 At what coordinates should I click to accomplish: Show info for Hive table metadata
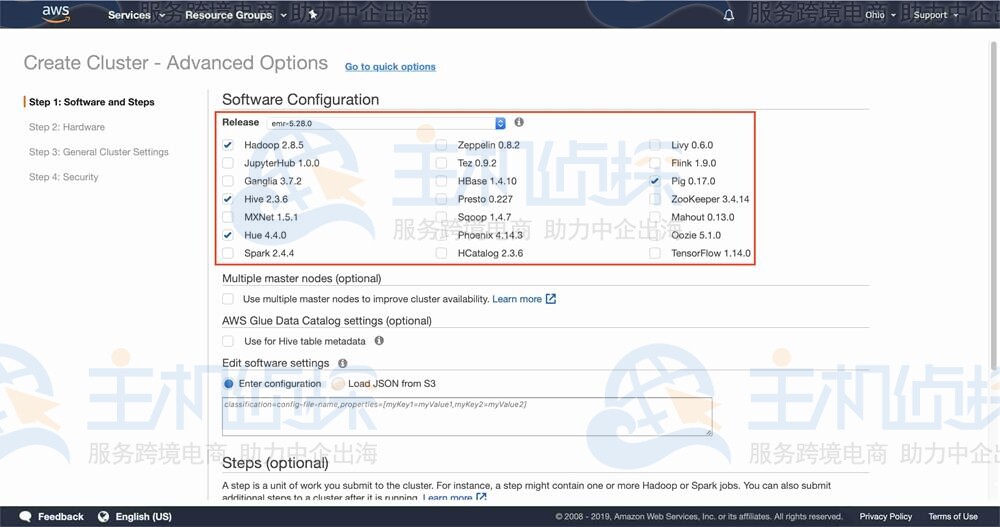click(379, 341)
